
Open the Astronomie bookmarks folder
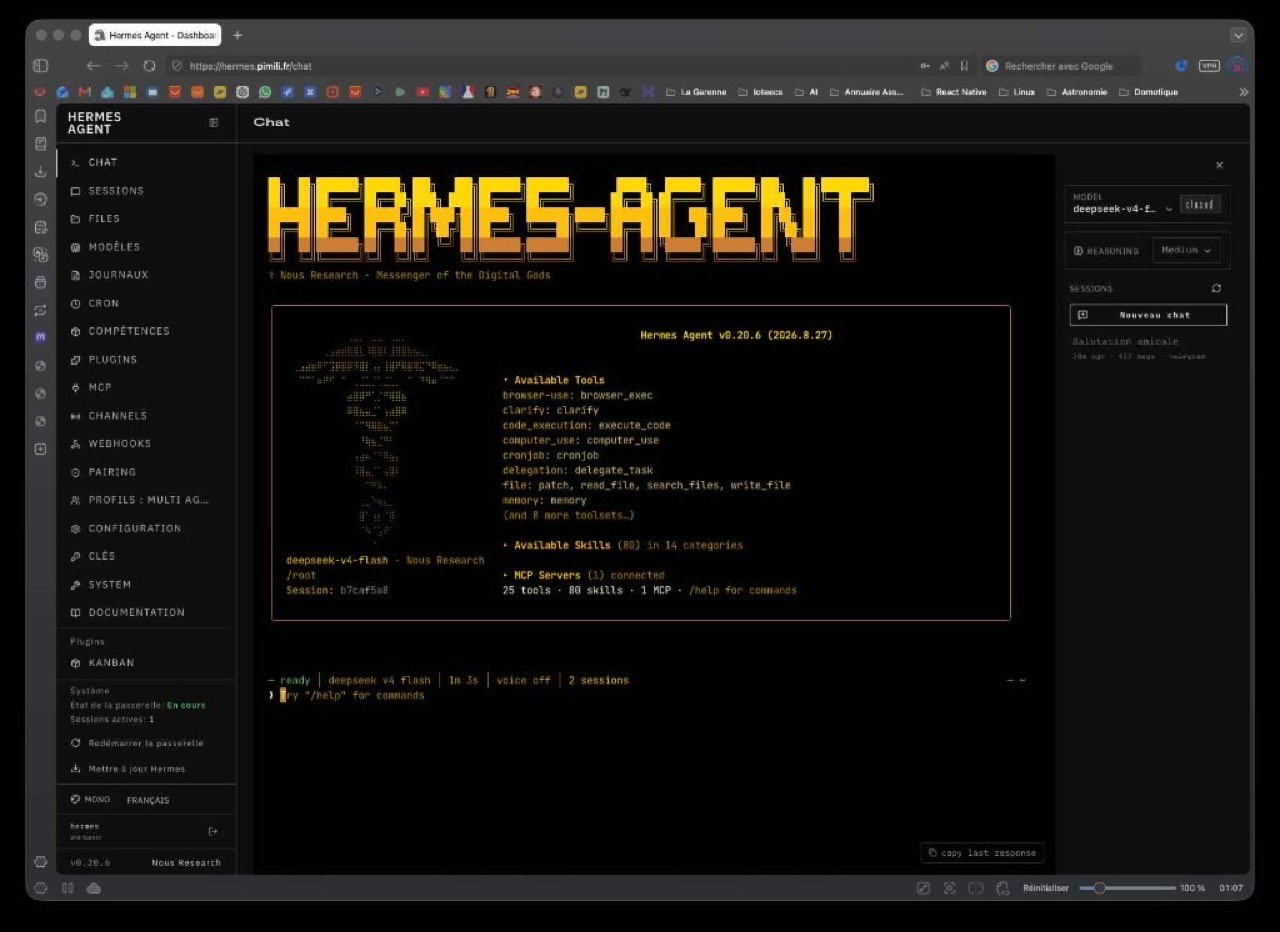1076,92
